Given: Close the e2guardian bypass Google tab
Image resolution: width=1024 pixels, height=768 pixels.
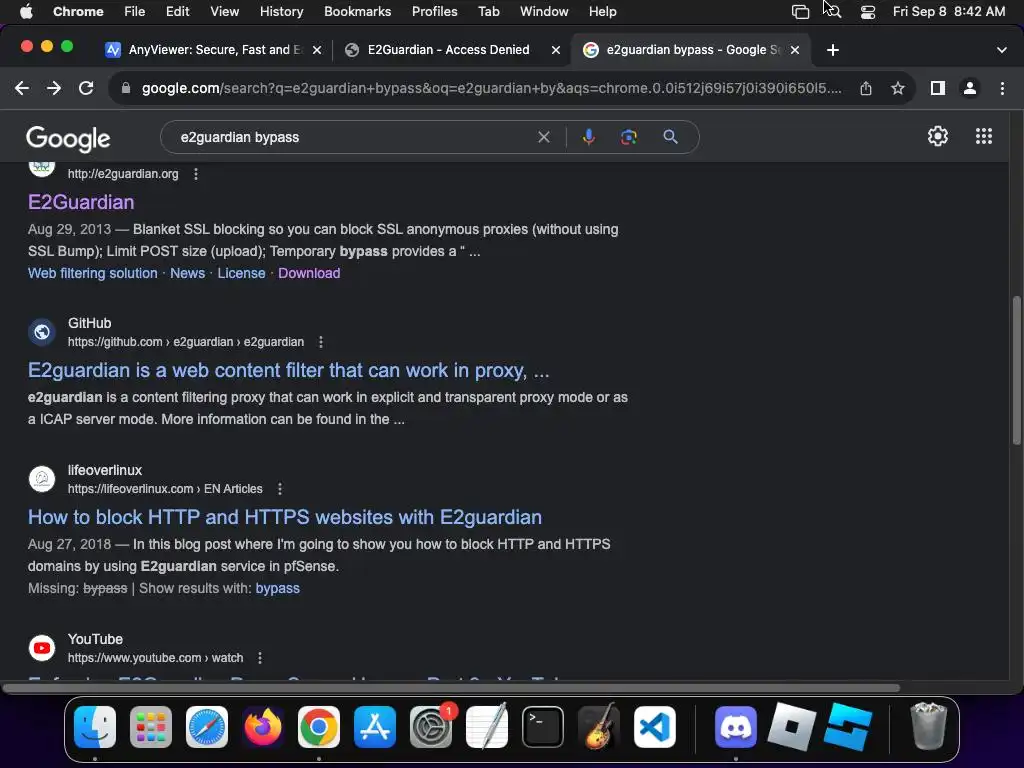Looking at the screenshot, I should (x=795, y=50).
